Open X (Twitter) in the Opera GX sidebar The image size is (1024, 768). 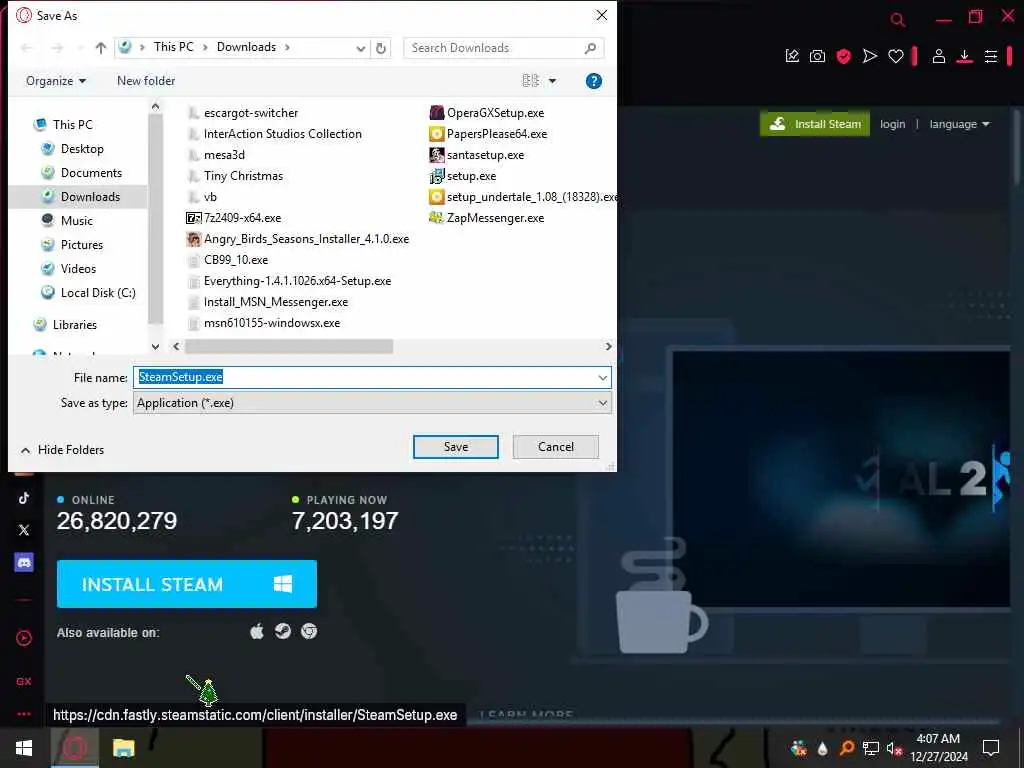[24, 530]
